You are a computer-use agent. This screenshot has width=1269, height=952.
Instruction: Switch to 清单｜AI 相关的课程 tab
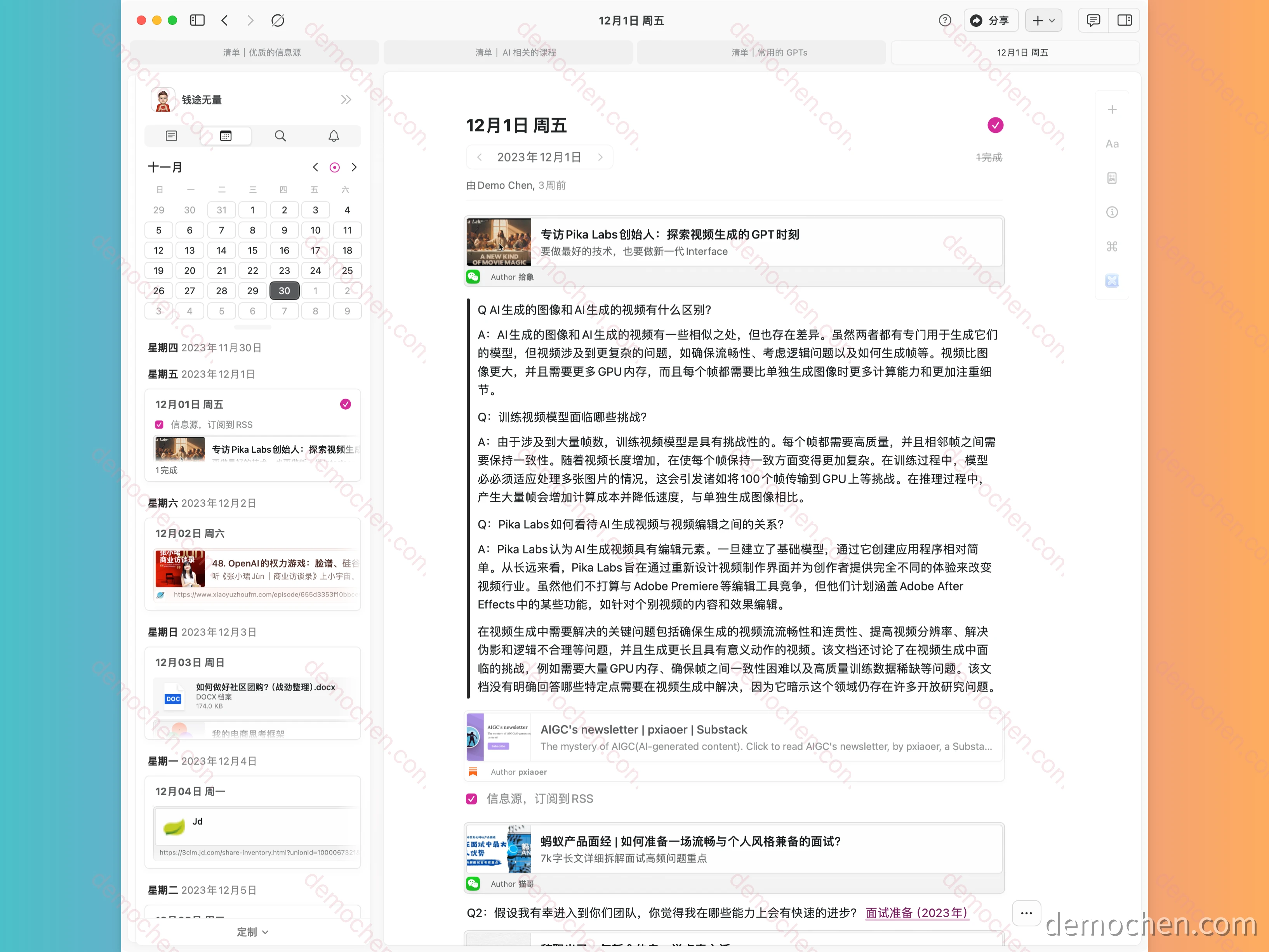pos(508,53)
